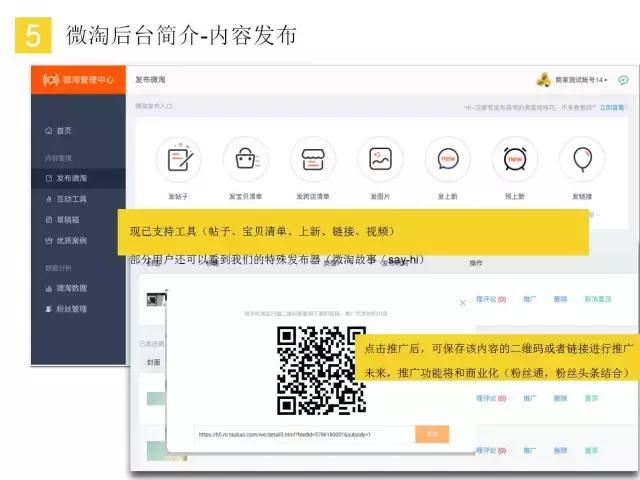
Task: Click 取消置顶 in the first content row
Action: click(x=598, y=299)
